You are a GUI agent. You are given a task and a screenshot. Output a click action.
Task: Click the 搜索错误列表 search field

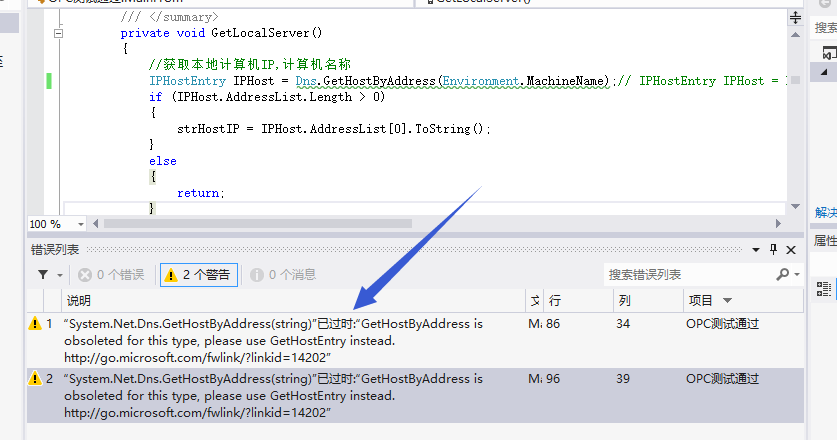pos(685,274)
